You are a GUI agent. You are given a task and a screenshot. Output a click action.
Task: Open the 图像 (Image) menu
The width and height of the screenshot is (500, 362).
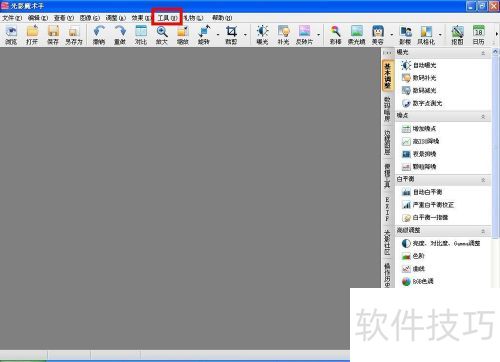(x=90, y=18)
